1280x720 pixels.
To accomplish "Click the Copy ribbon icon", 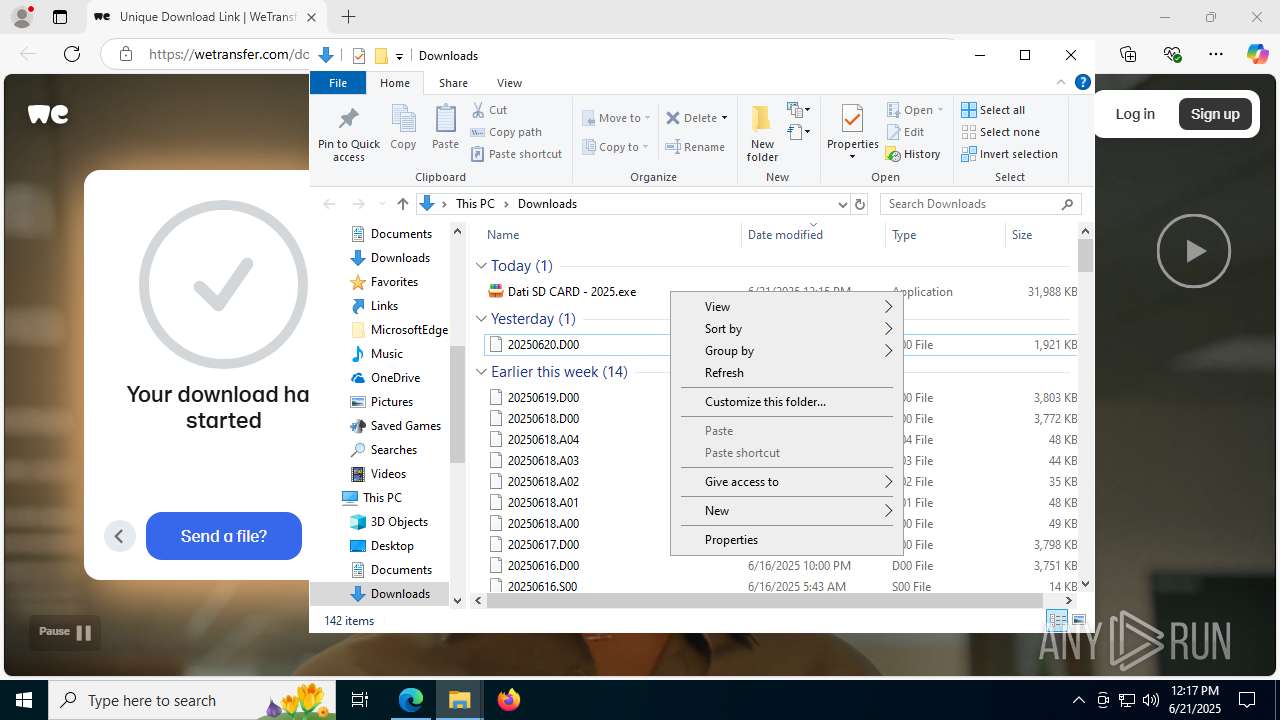I will (x=403, y=128).
